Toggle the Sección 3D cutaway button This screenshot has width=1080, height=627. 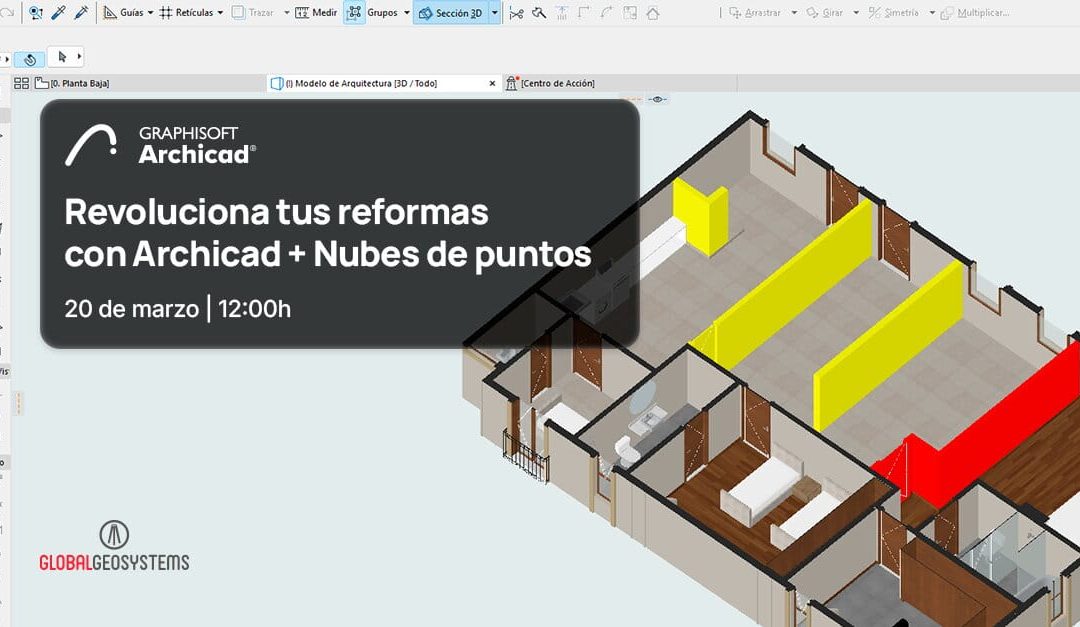coord(450,13)
